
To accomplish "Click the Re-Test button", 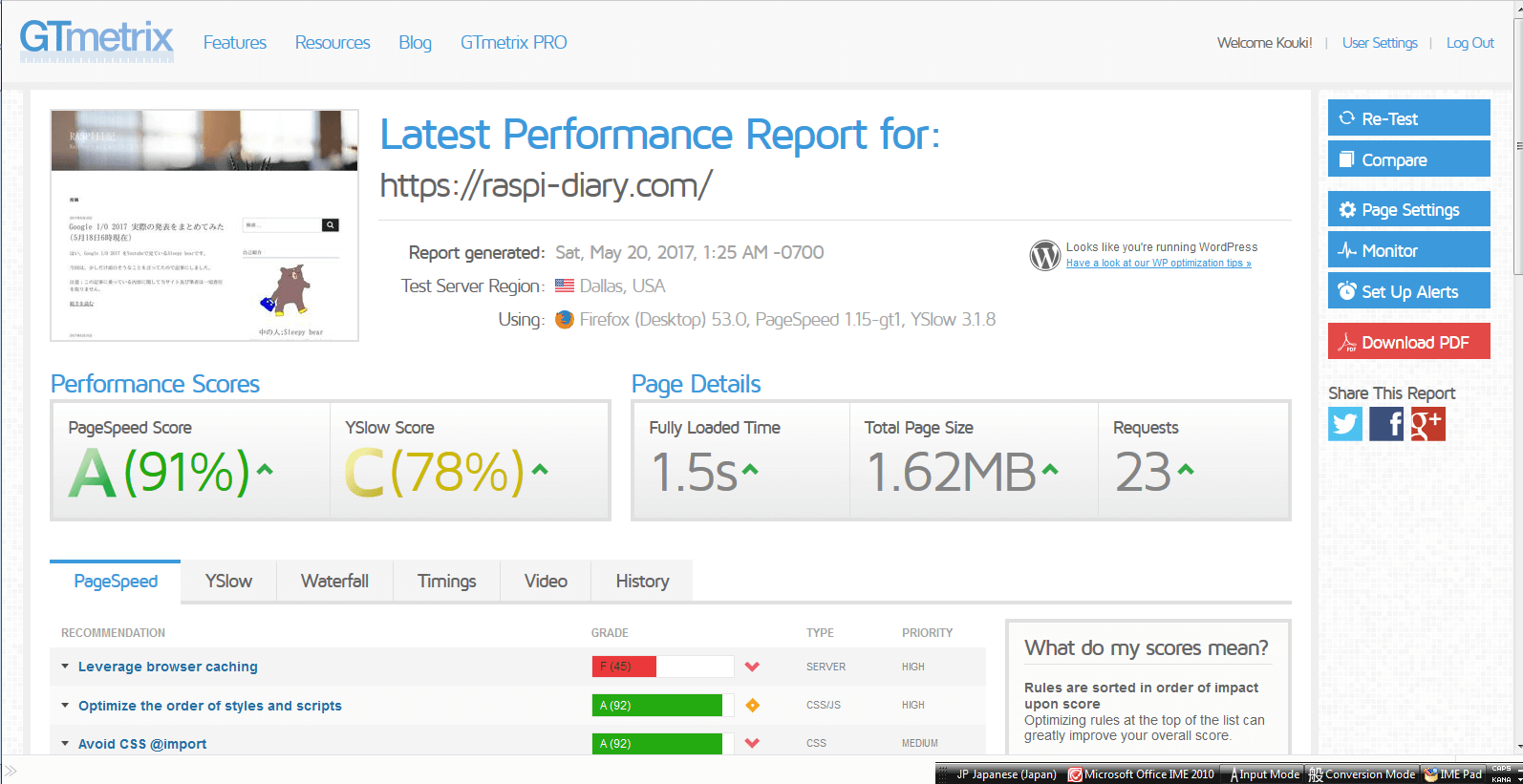I will tap(1408, 118).
